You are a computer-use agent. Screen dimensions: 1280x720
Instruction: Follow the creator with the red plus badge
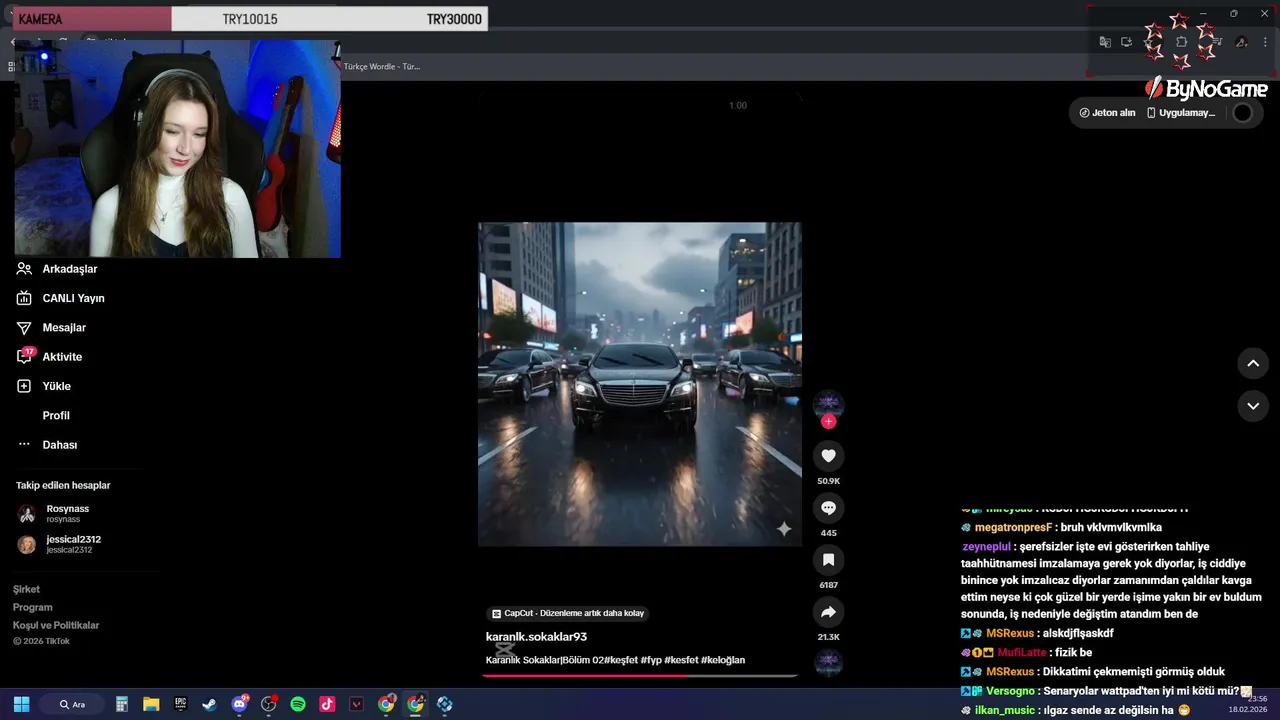tap(828, 422)
